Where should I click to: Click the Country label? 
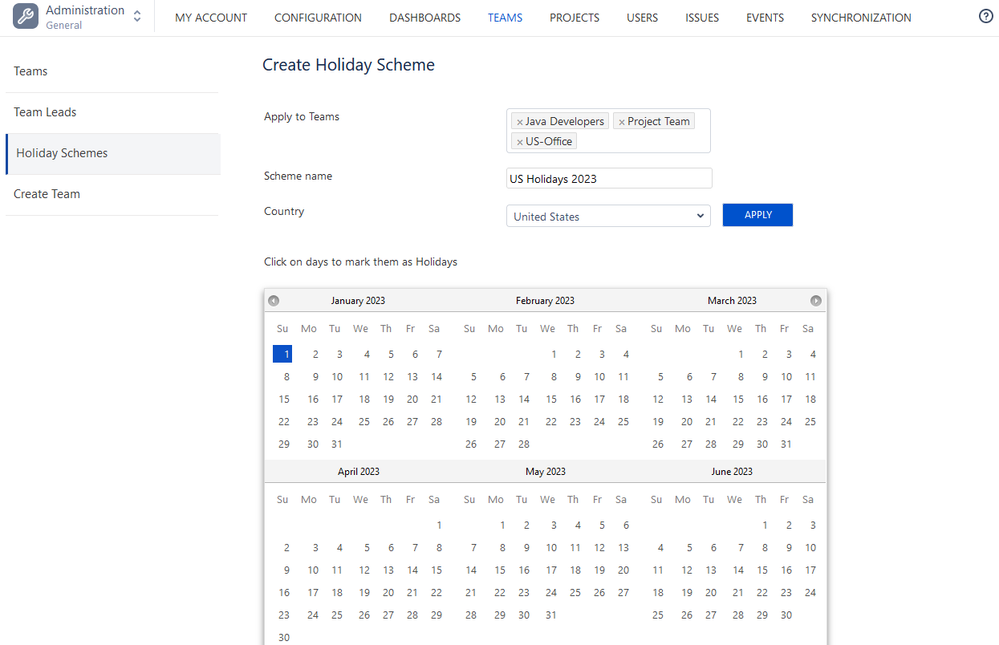[284, 211]
